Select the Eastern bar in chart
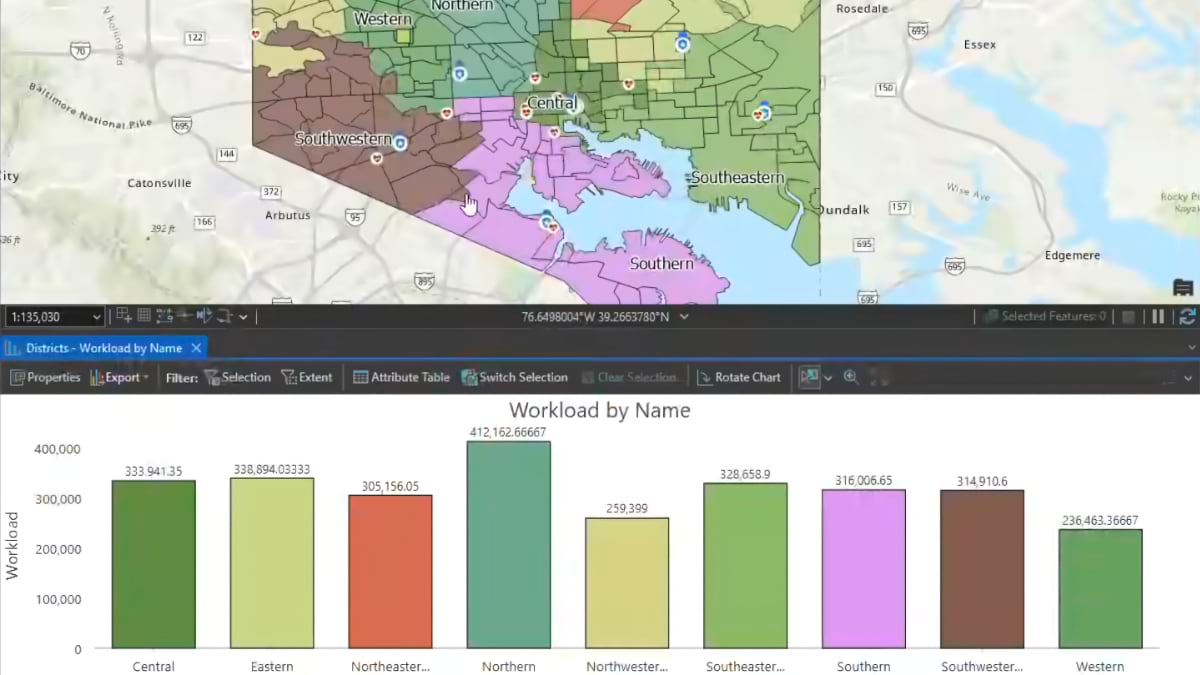The height and width of the screenshot is (675, 1200). click(272, 563)
